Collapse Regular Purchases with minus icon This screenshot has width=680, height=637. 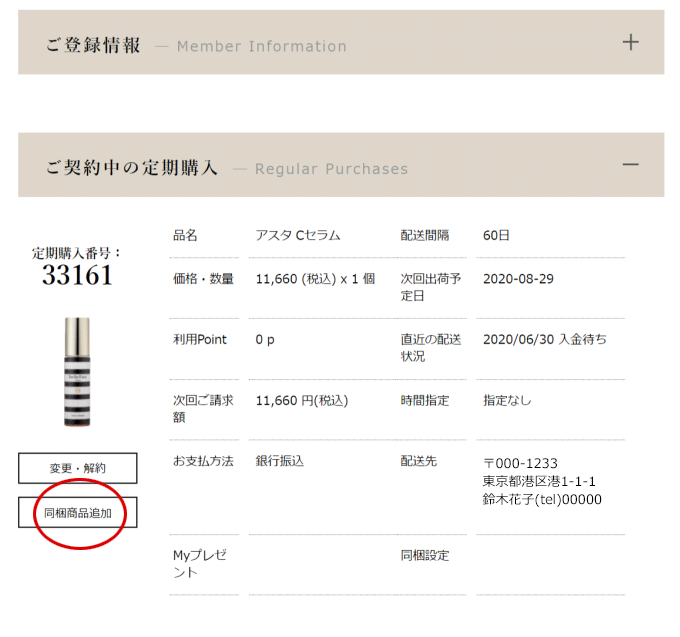coord(630,164)
